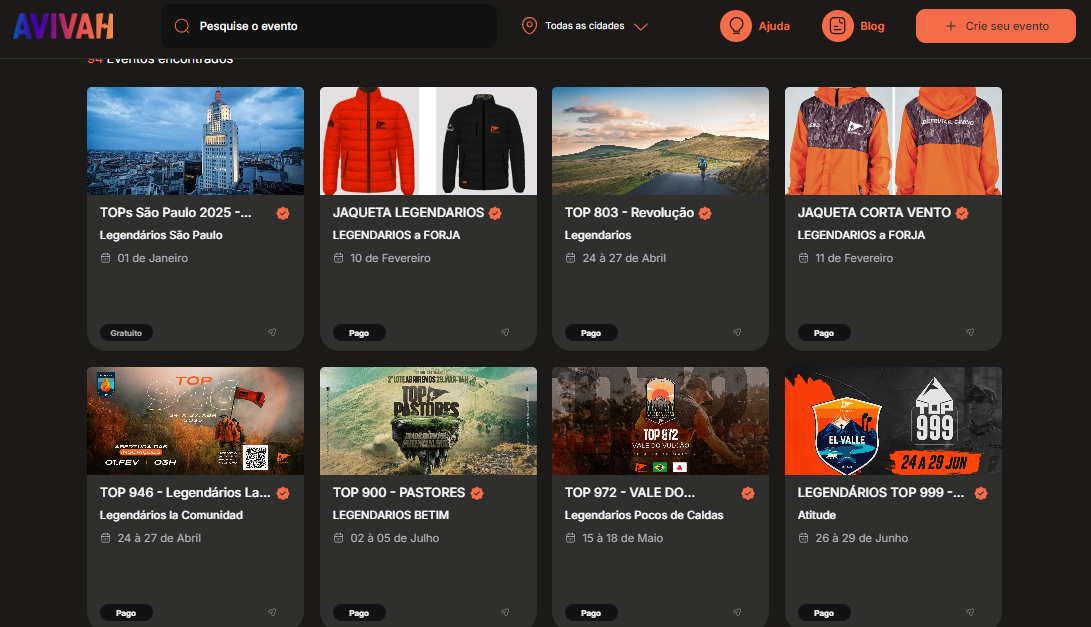This screenshot has height=627, width=1091.
Task: Click the chevron beside Todas as cidades
Action: 641,26
